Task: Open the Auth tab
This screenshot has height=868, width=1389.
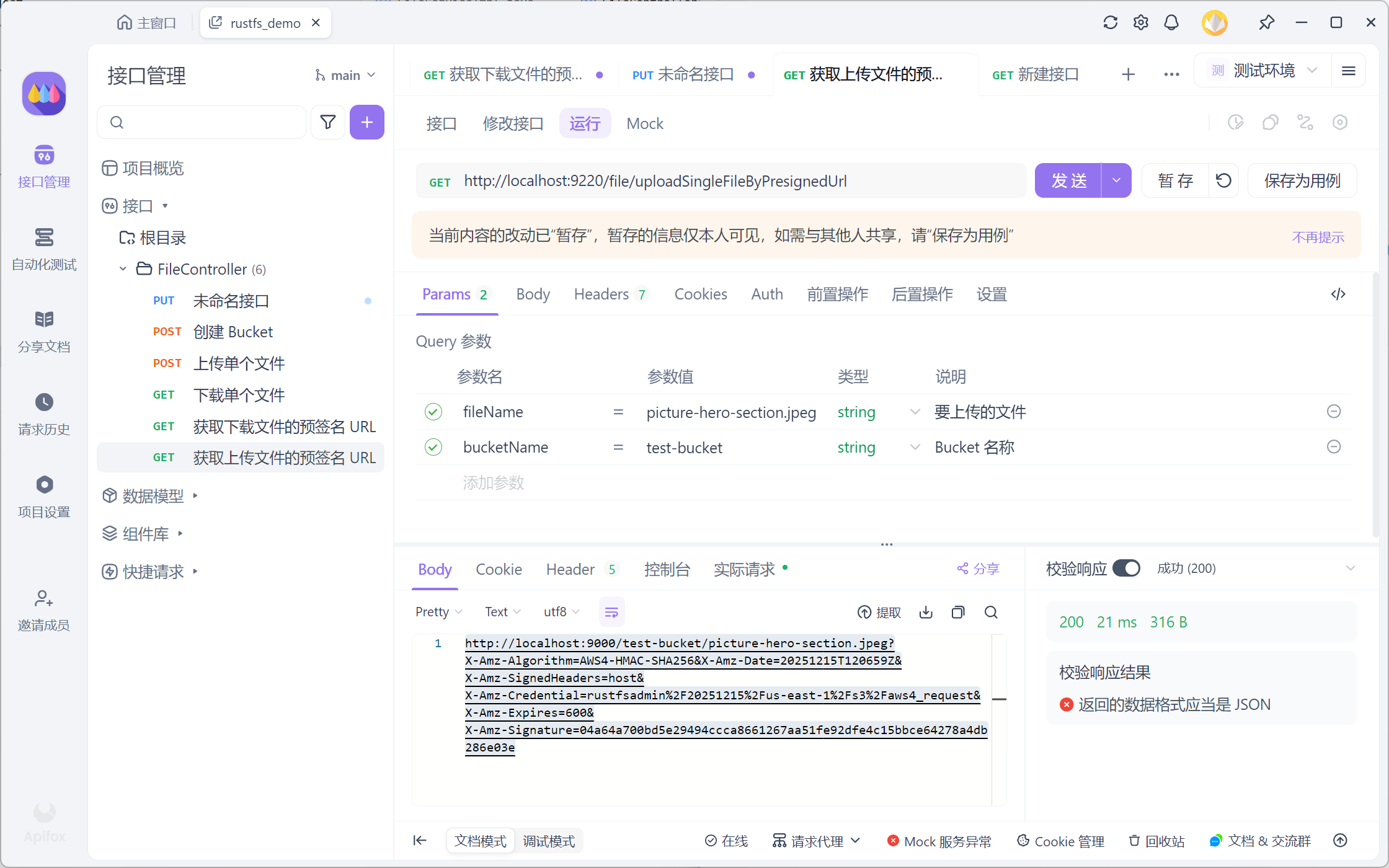Action: [x=767, y=294]
